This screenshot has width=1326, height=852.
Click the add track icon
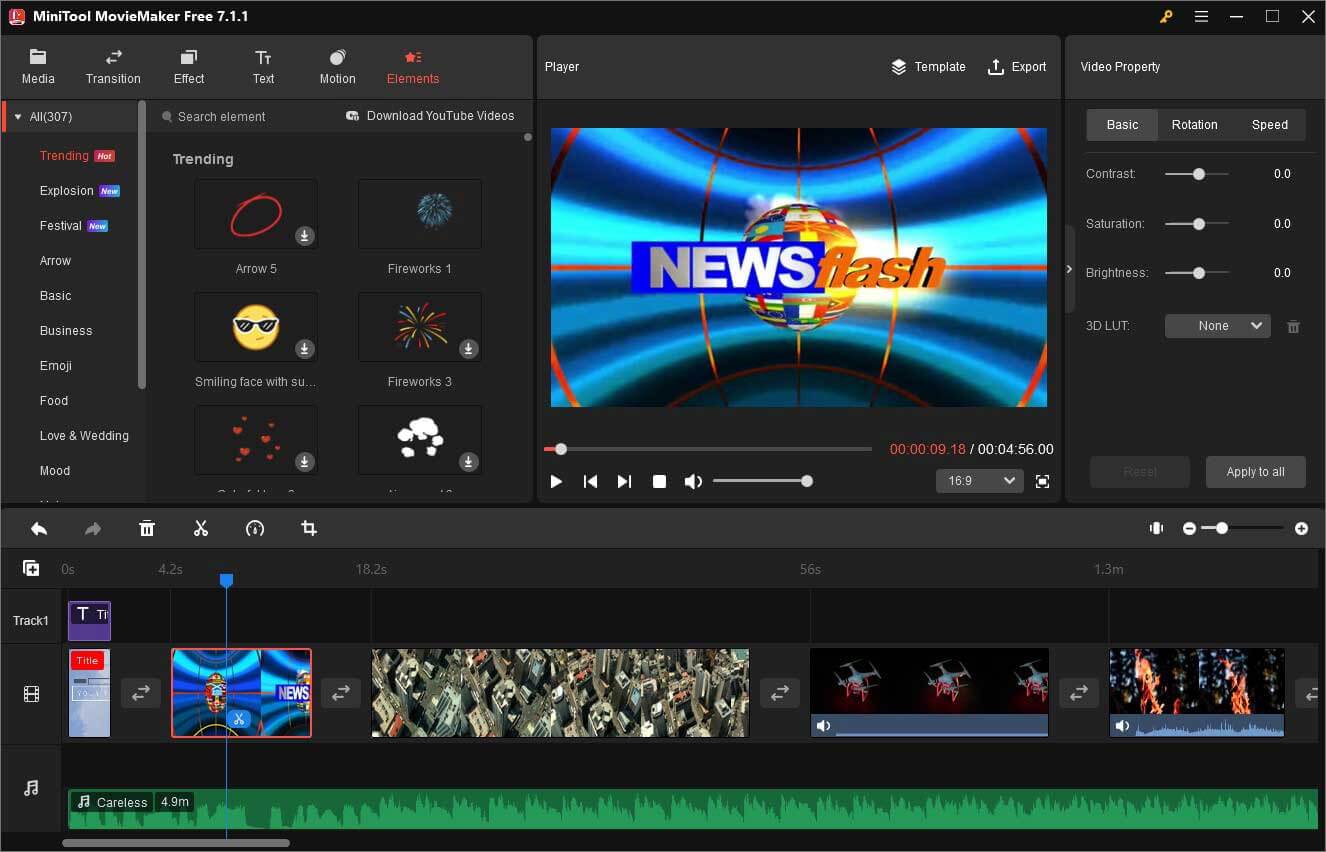point(31,568)
